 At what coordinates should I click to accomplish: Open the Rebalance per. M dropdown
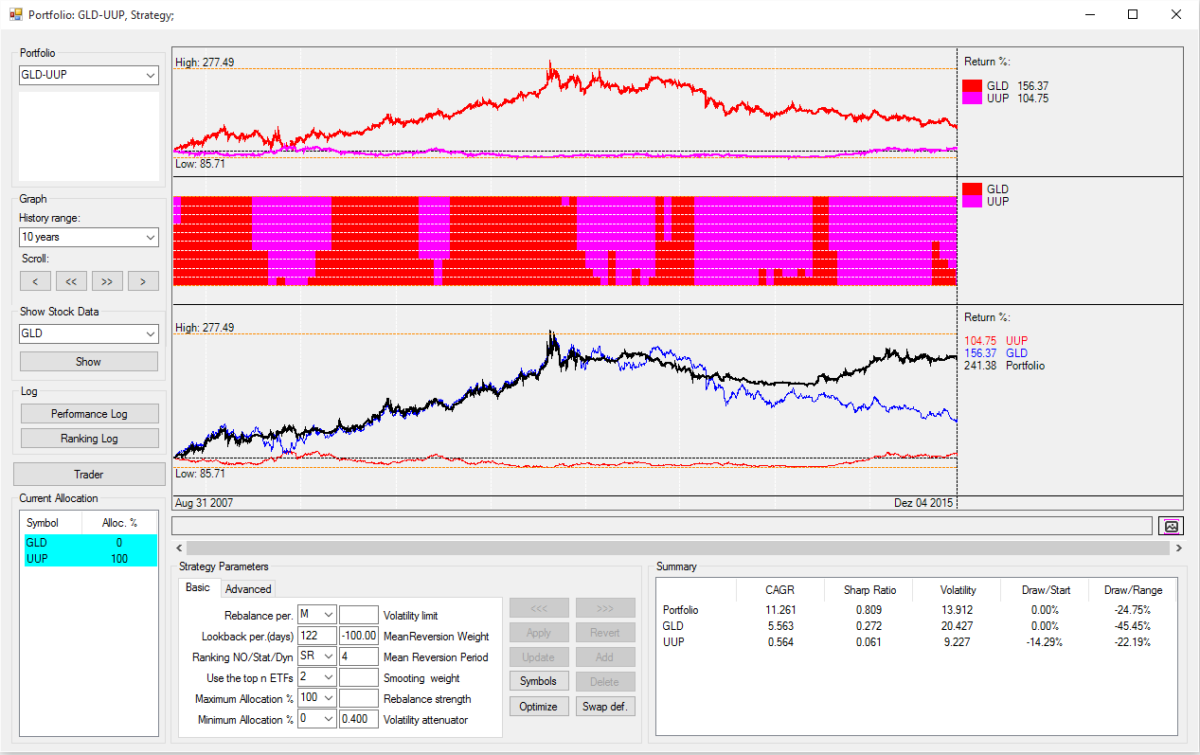coord(317,615)
